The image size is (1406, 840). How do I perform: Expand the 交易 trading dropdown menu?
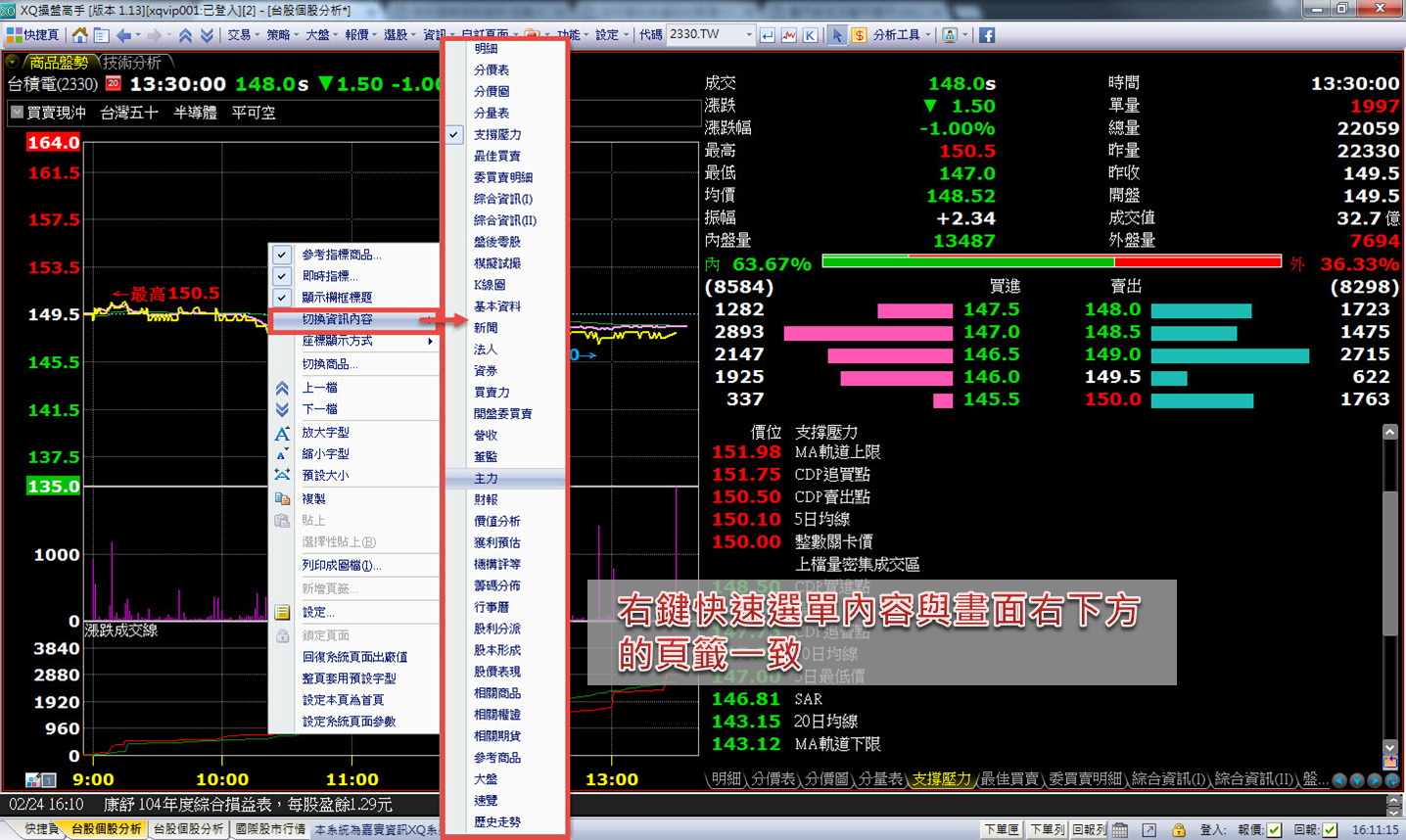(244, 35)
